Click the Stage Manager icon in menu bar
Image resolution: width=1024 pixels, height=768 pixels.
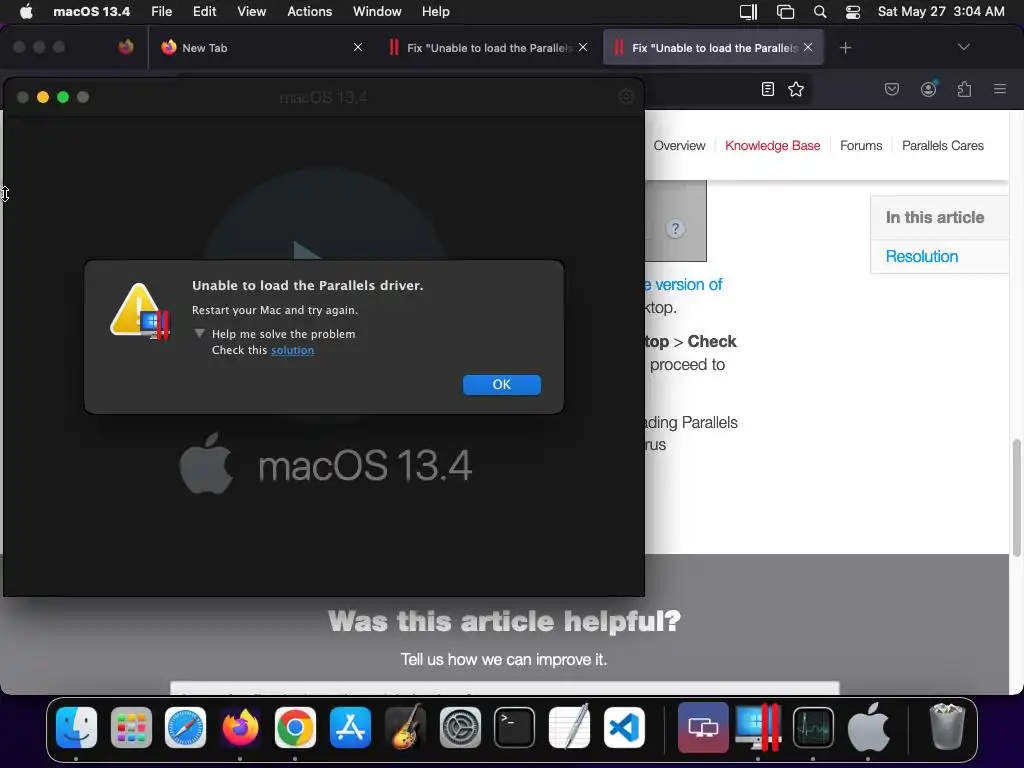point(785,12)
